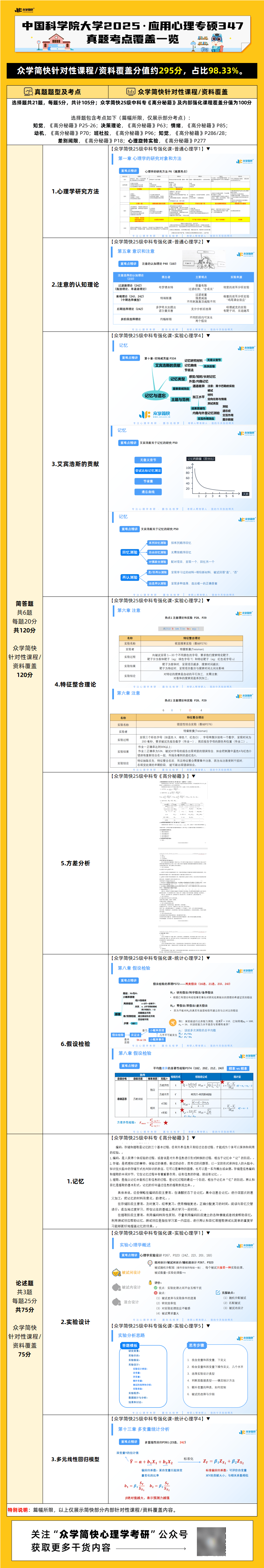264x1568 pixels.
Task: Click the 5.方差分析 row label
Action: (x=75, y=863)
